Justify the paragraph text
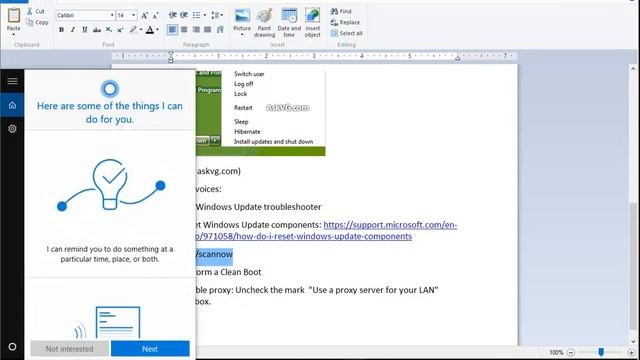640x360 pixels. [208, 29]
